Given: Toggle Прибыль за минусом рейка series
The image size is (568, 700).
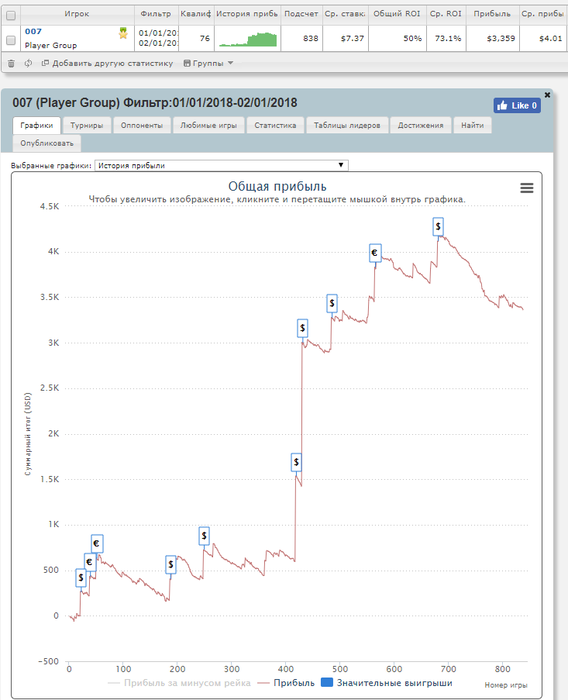Looking at the screenshot, I should [x=179, y=683].
